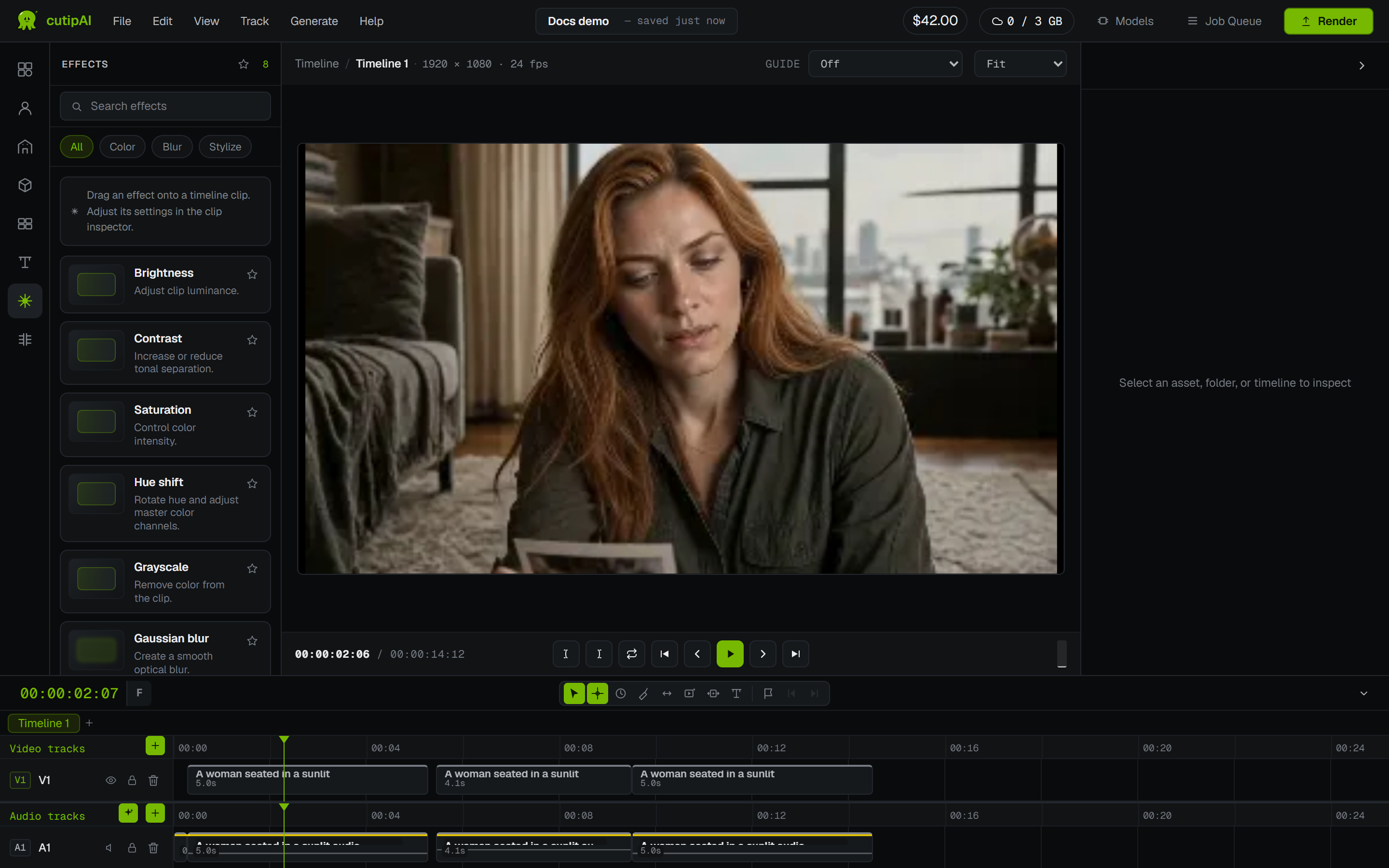This screenshot has height=868, width=1389.
Task: Open the 3D cube panel in sidebar
Action: point(25,185)
